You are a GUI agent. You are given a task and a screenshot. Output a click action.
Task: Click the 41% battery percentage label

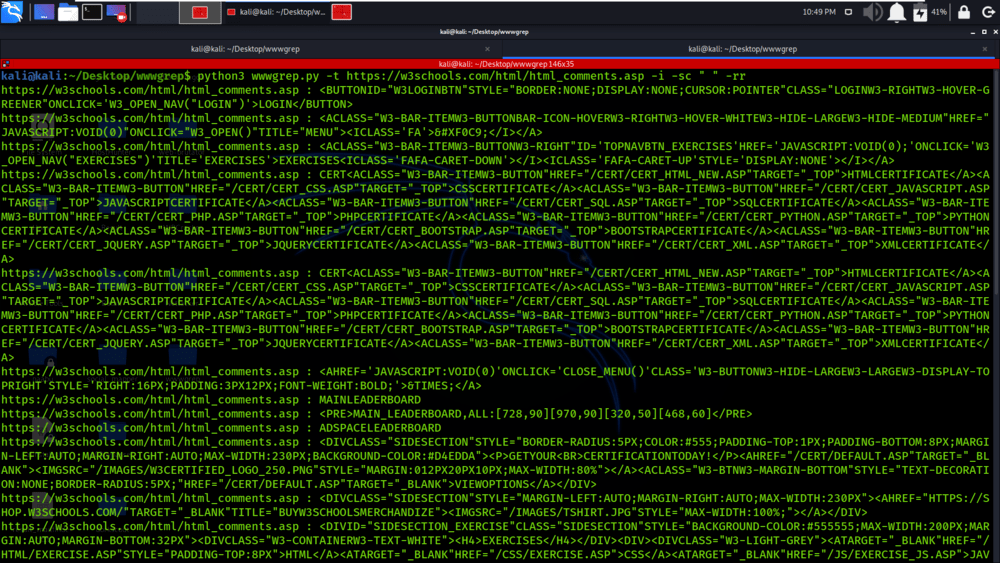pos(939,12)
